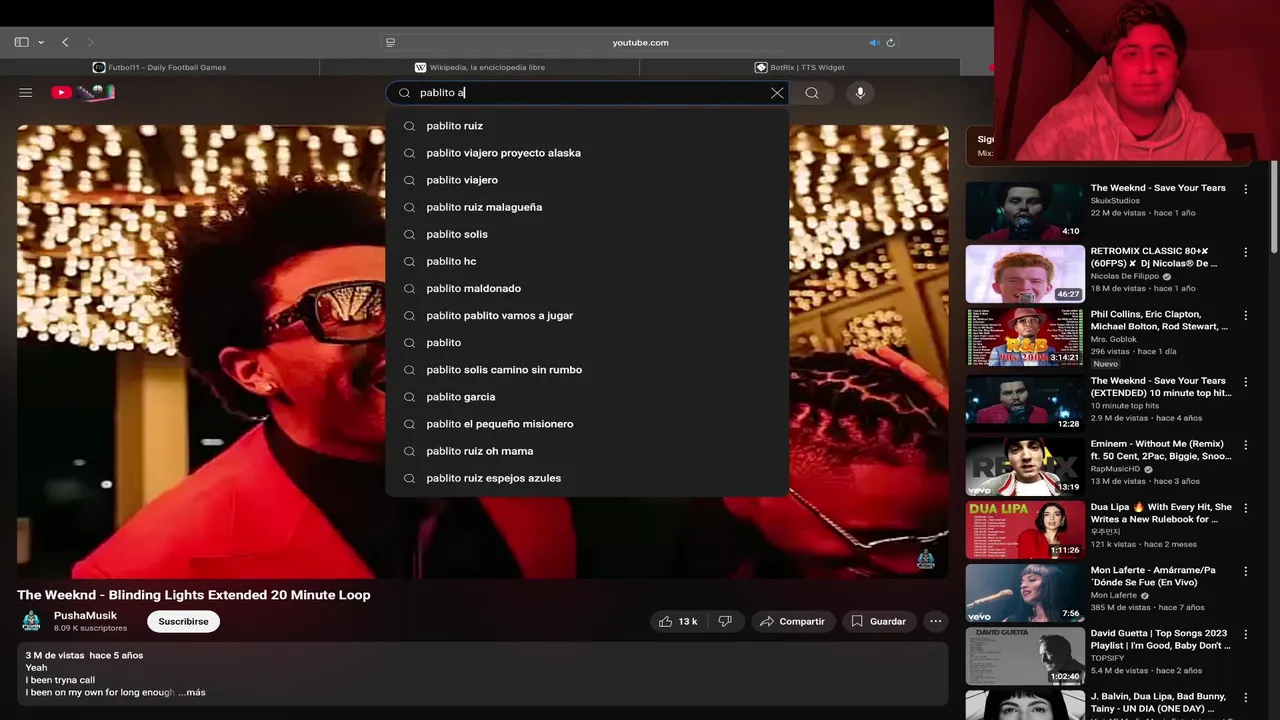Choose the suggestion 'pablito viajero'
The image size is (1280, 720).
click(587, 180)
